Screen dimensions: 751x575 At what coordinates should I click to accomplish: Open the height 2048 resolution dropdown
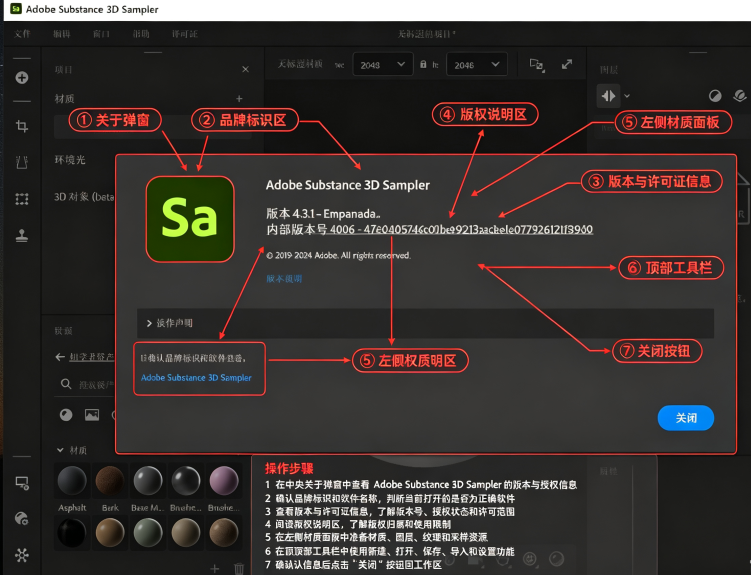coord(476,64)
